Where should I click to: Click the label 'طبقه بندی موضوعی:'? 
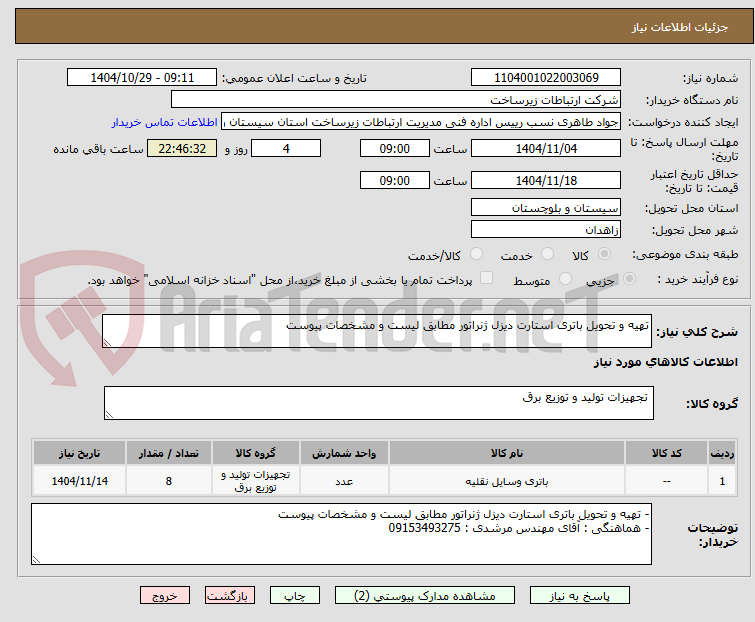point(685,254)
